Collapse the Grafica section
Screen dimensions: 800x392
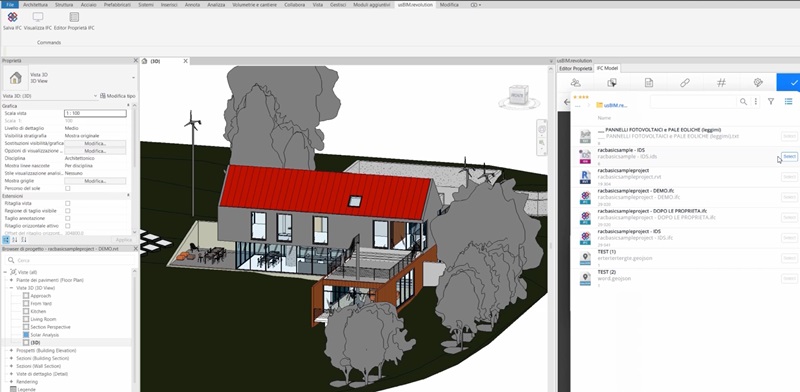click(x=128, y=106)
